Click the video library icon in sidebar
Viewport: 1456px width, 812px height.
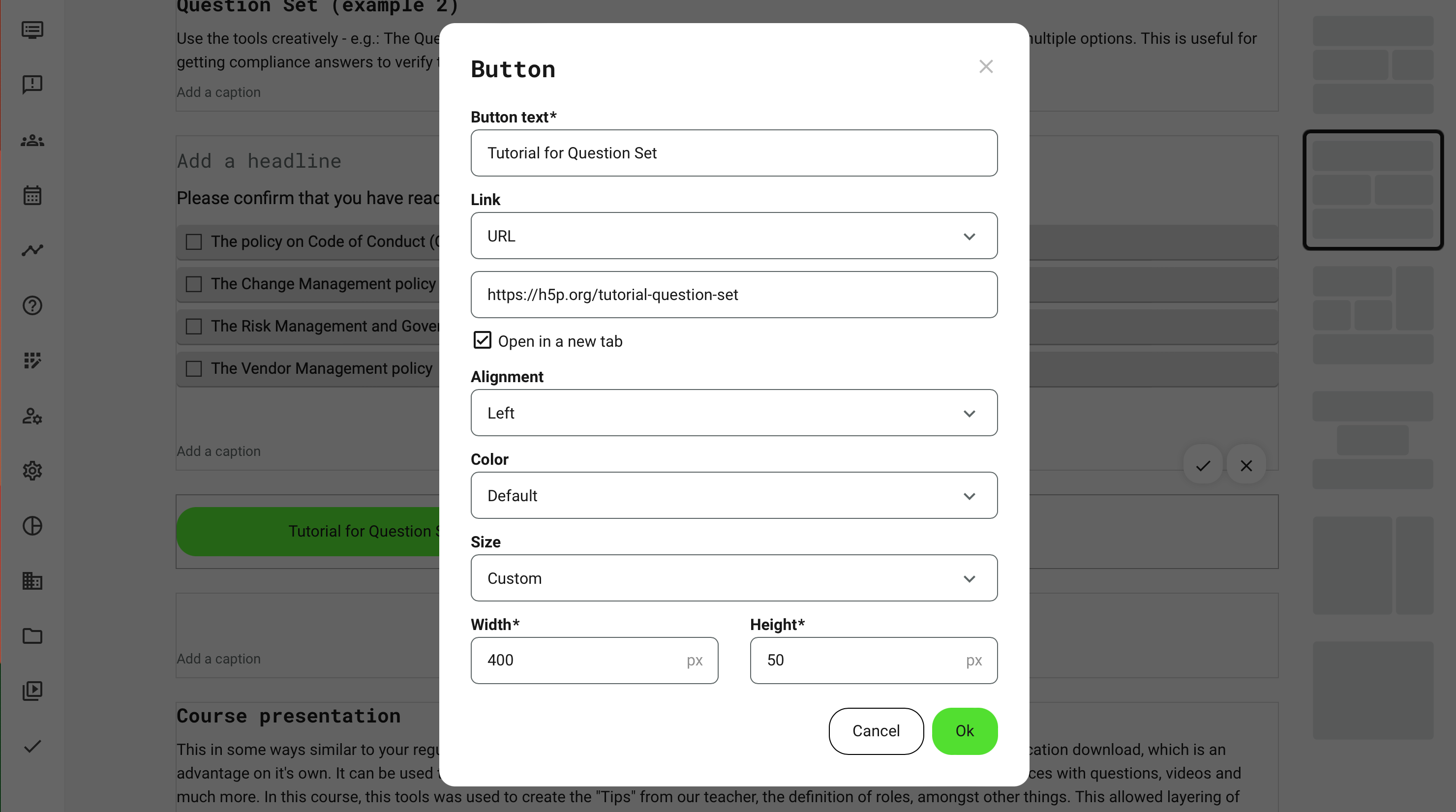(x=32, y=691)
